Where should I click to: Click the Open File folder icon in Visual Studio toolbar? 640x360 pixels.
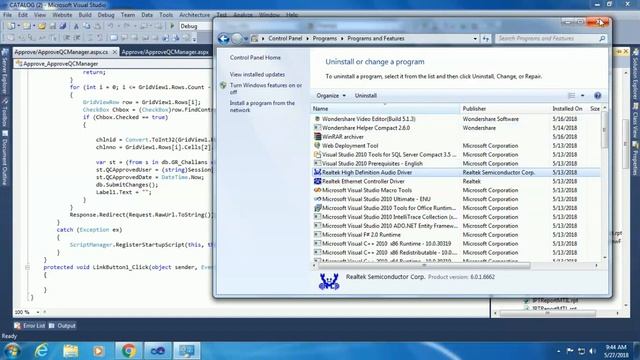pos(41,26)
